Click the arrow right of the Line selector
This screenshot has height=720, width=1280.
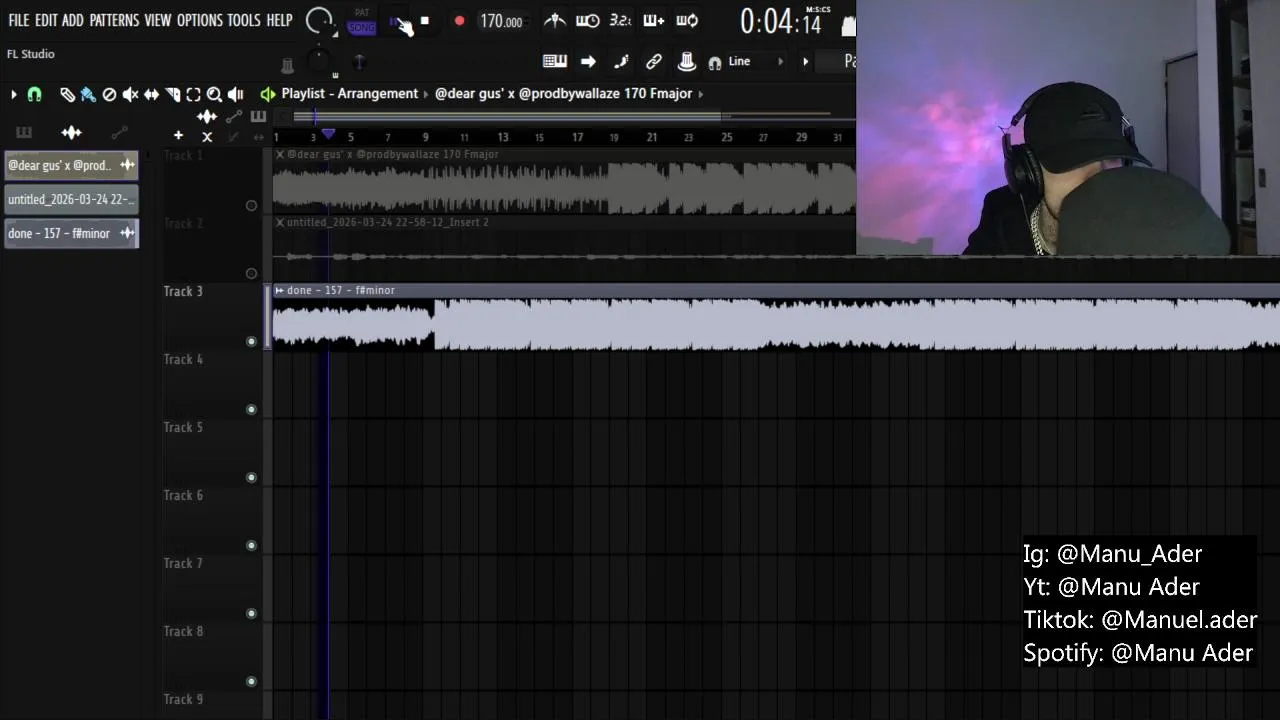806,61
